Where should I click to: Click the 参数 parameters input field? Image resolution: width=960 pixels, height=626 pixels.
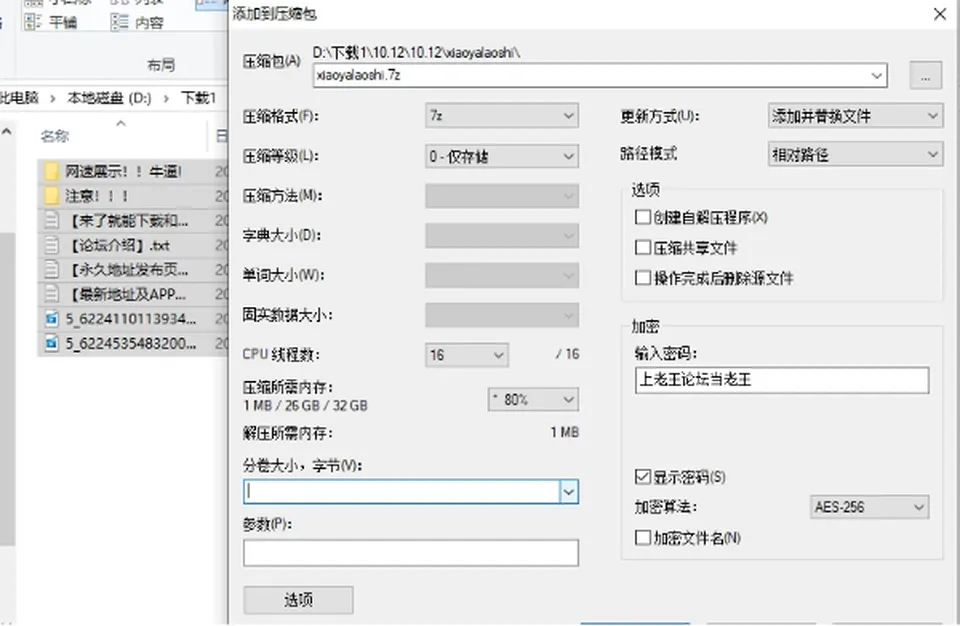pyautogui.click(x=411, y=552)
